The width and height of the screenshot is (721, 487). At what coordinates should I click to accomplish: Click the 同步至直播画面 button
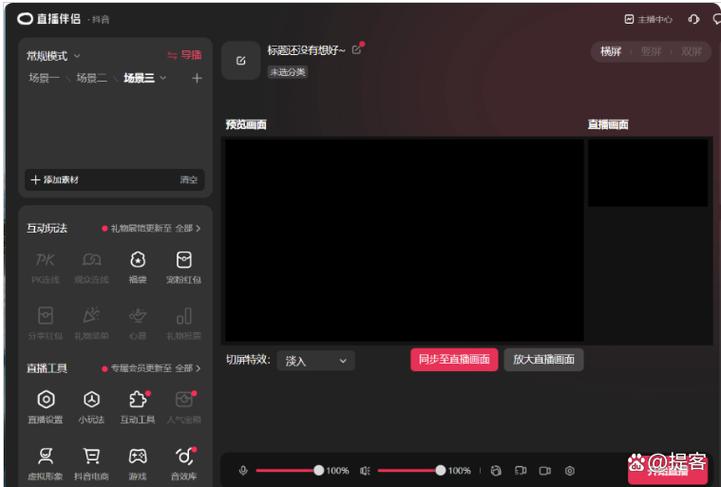tap(453, 360)
